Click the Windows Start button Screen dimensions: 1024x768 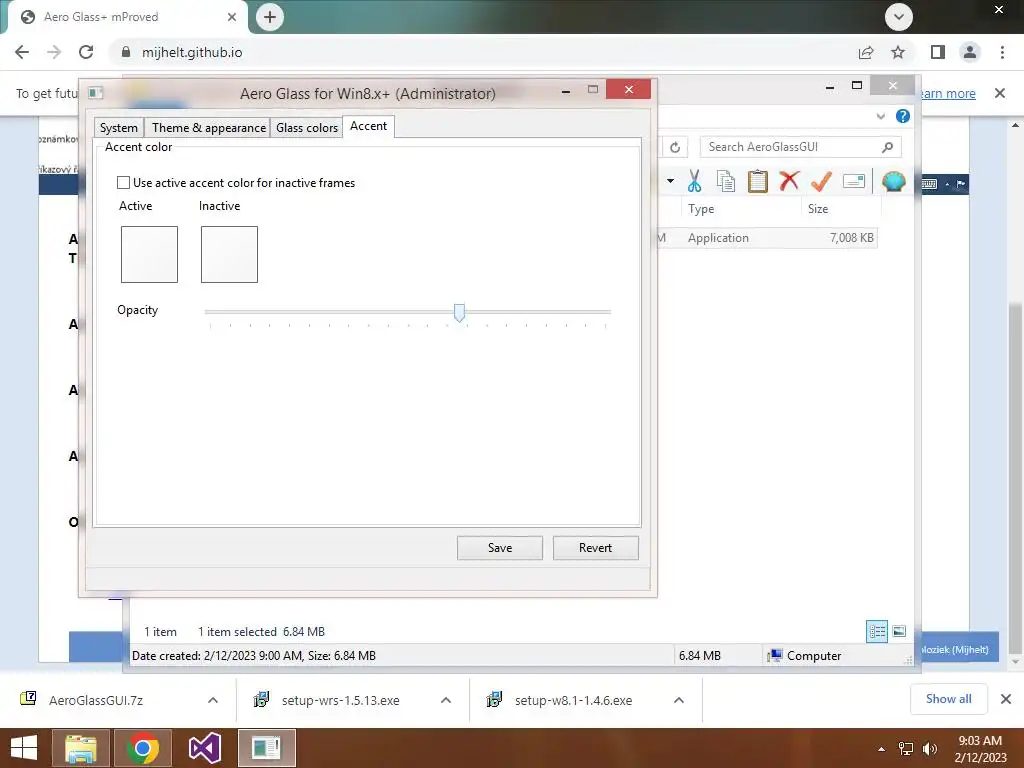24,748
